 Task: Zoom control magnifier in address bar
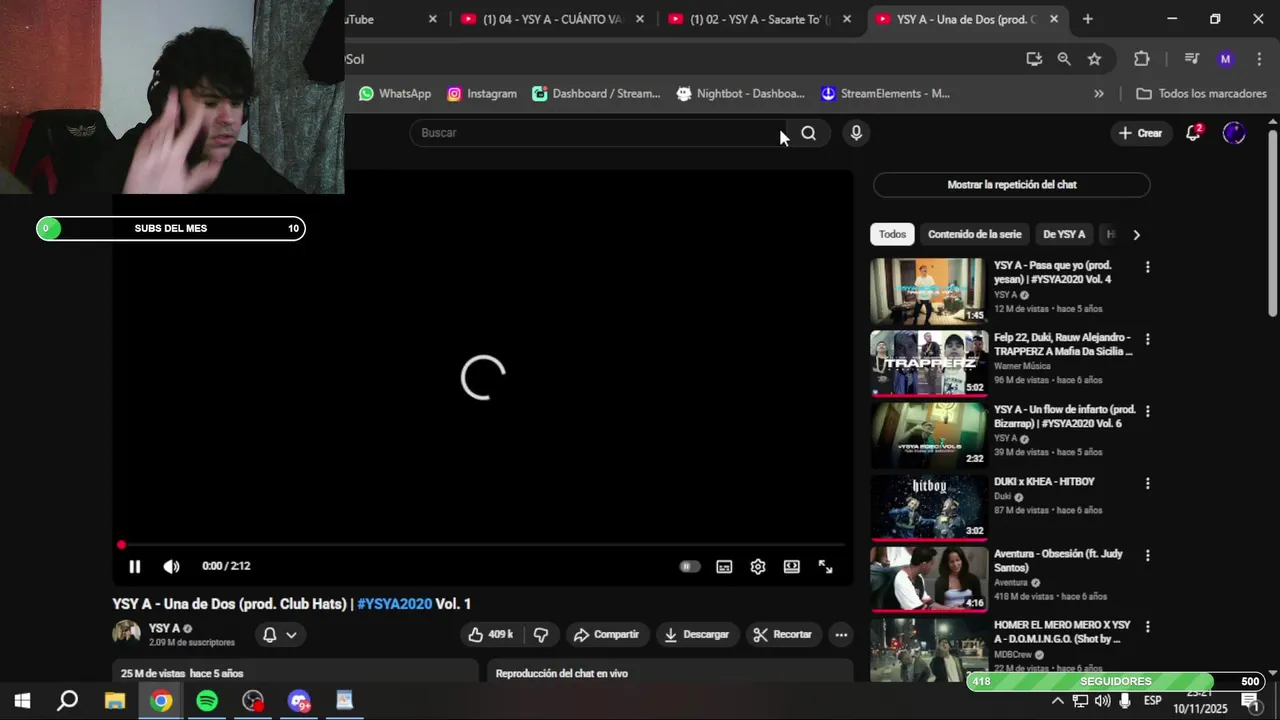pos(1064,59)
